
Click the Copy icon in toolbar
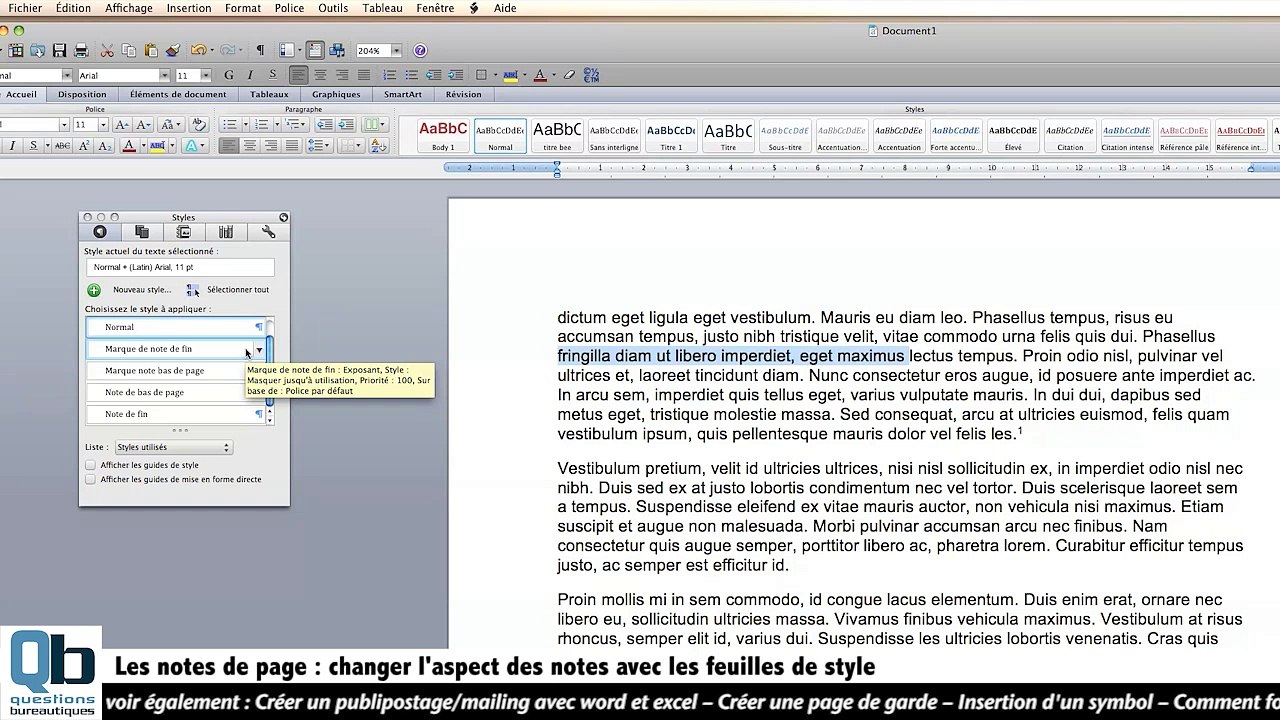128,51
